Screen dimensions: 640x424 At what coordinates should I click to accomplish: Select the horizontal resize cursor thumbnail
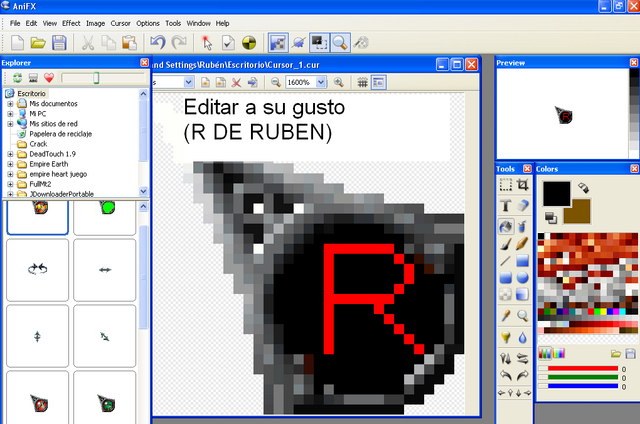(104, 270)
